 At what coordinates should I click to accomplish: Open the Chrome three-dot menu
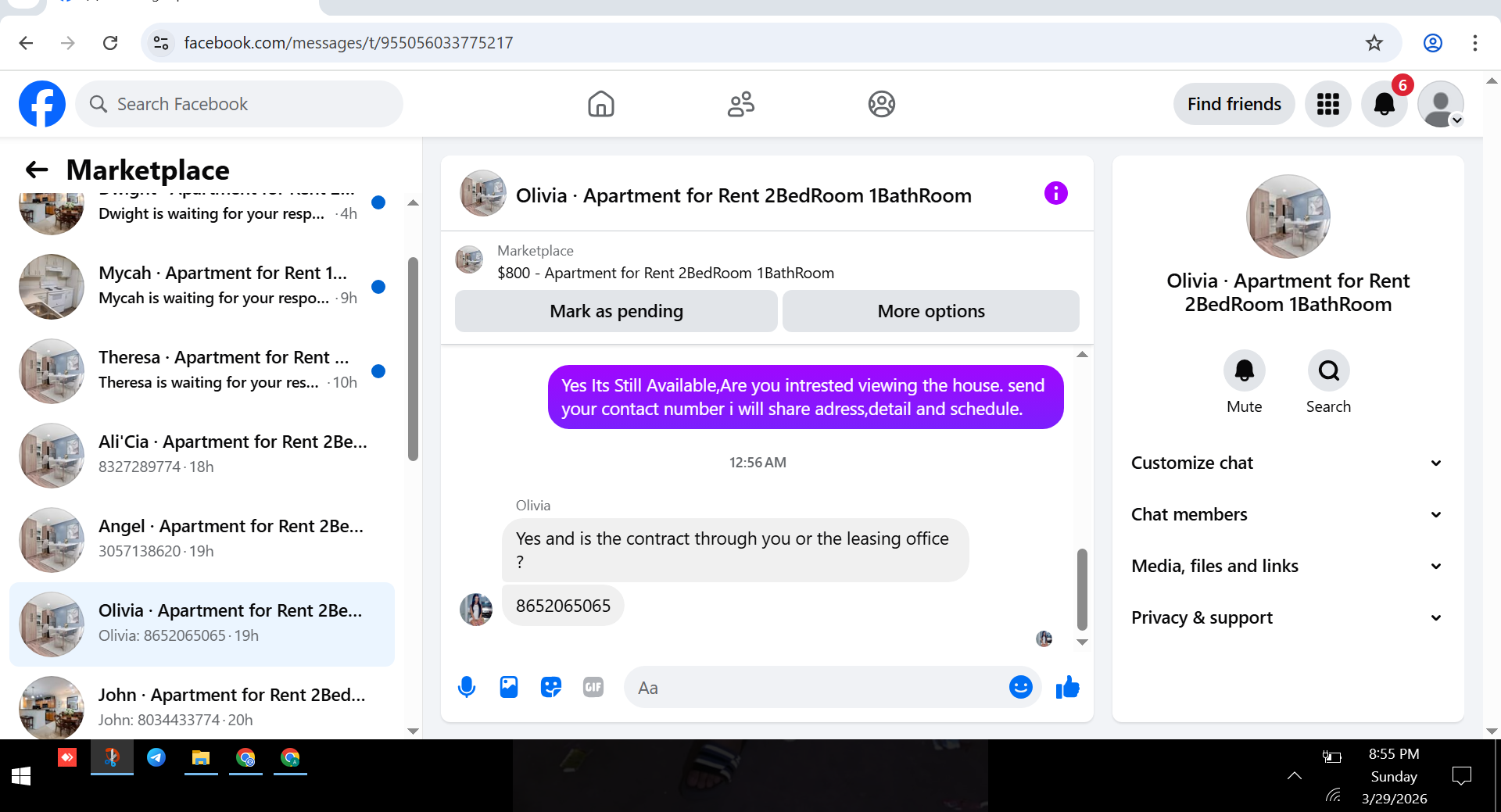1475,43
